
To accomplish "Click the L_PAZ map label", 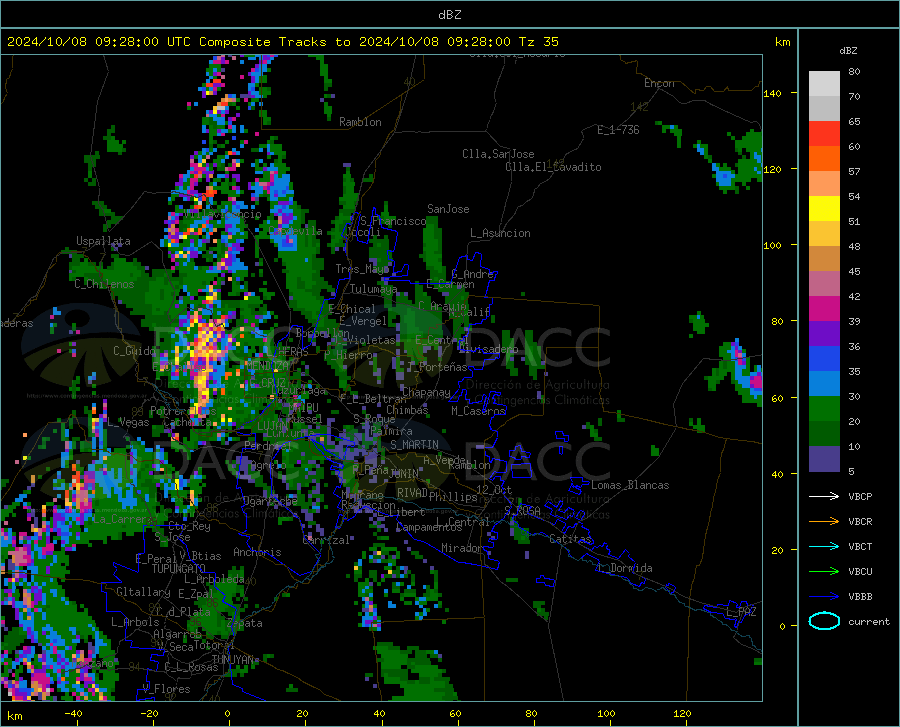I will (741, 612).
